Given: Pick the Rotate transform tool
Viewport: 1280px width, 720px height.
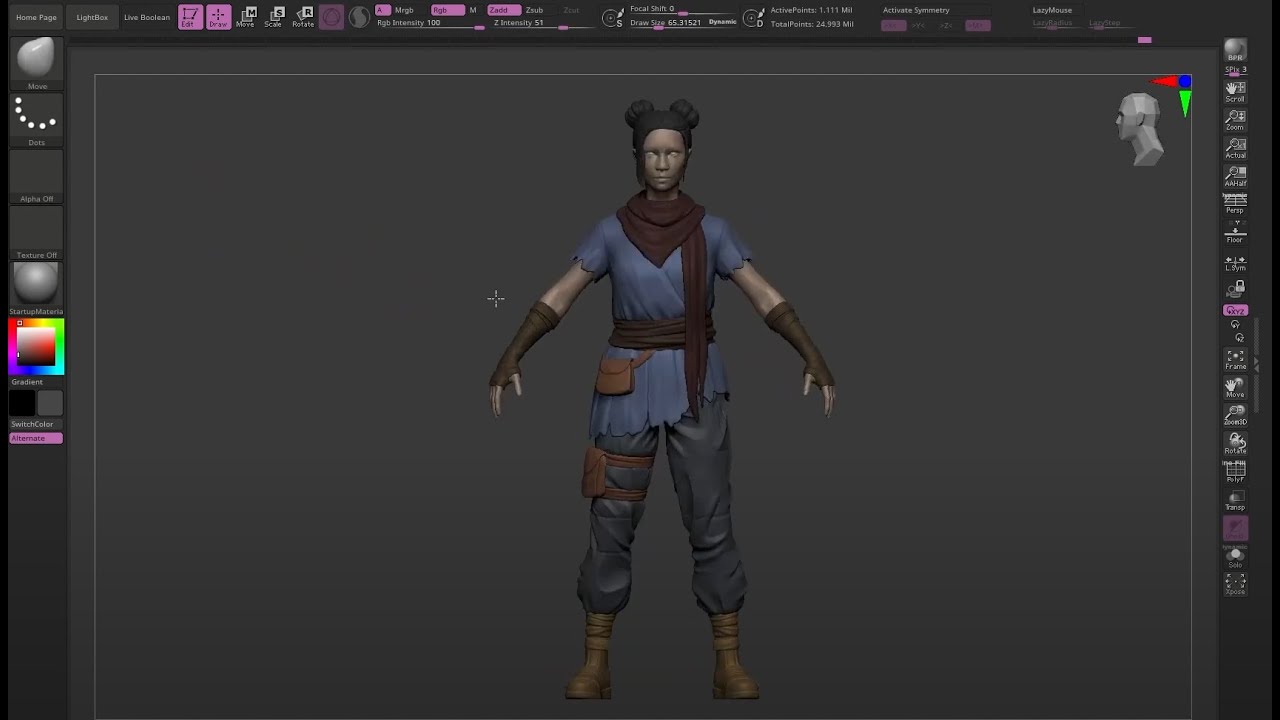Looking at the screenshot, I should click(303, 16).
